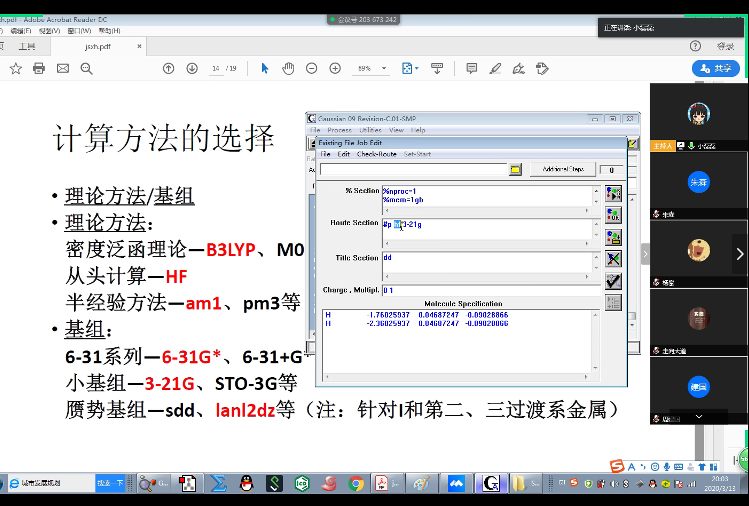Switch to the jsh.pdf tab

[96, 46]
